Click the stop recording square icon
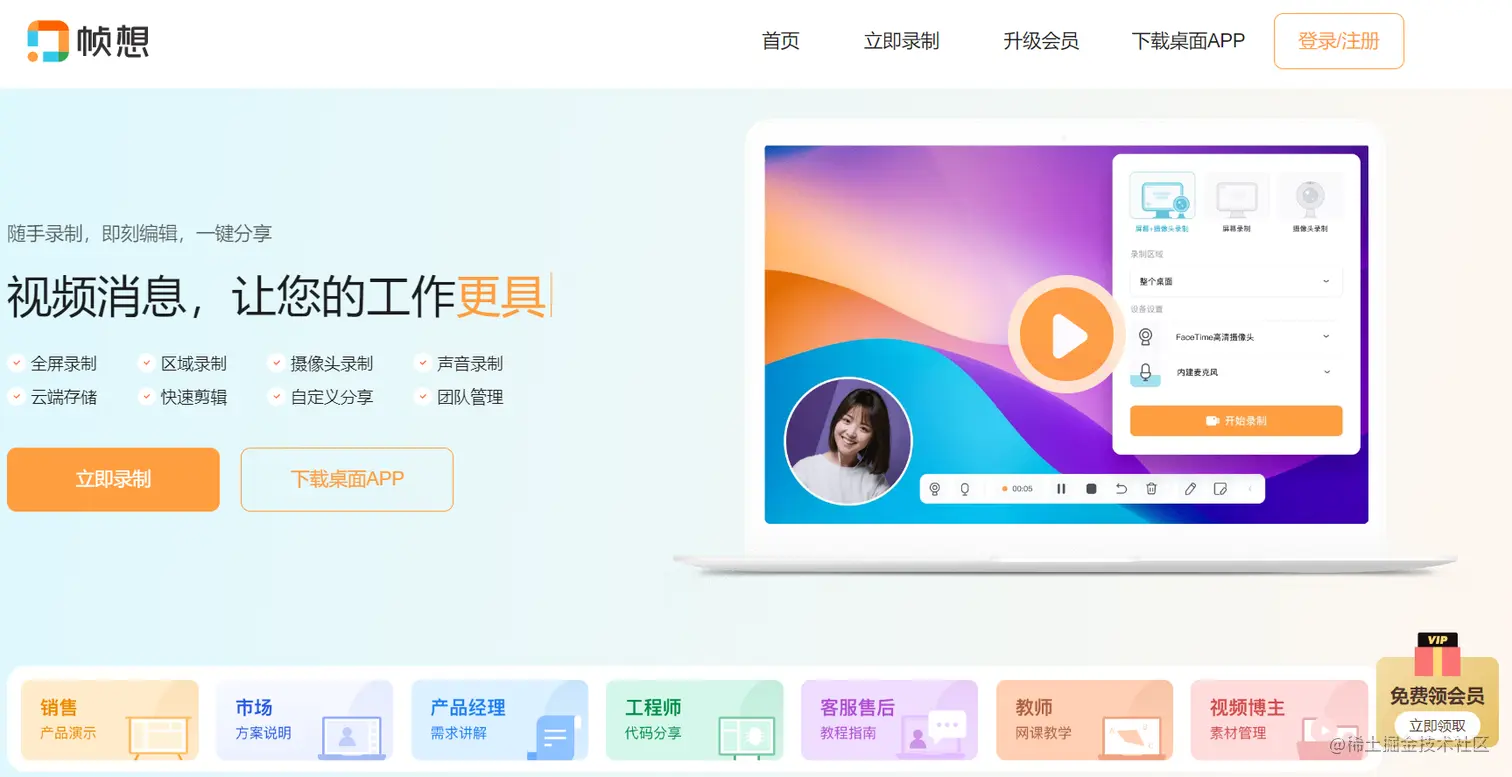The height and width of the screenshot is (777, 1512). click(1092, 489)
